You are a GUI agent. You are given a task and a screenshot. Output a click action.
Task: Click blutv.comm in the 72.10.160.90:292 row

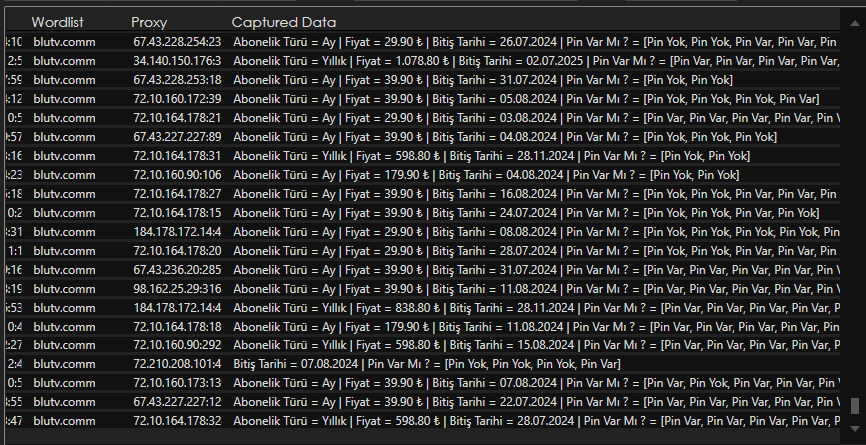tap(64, 345)
